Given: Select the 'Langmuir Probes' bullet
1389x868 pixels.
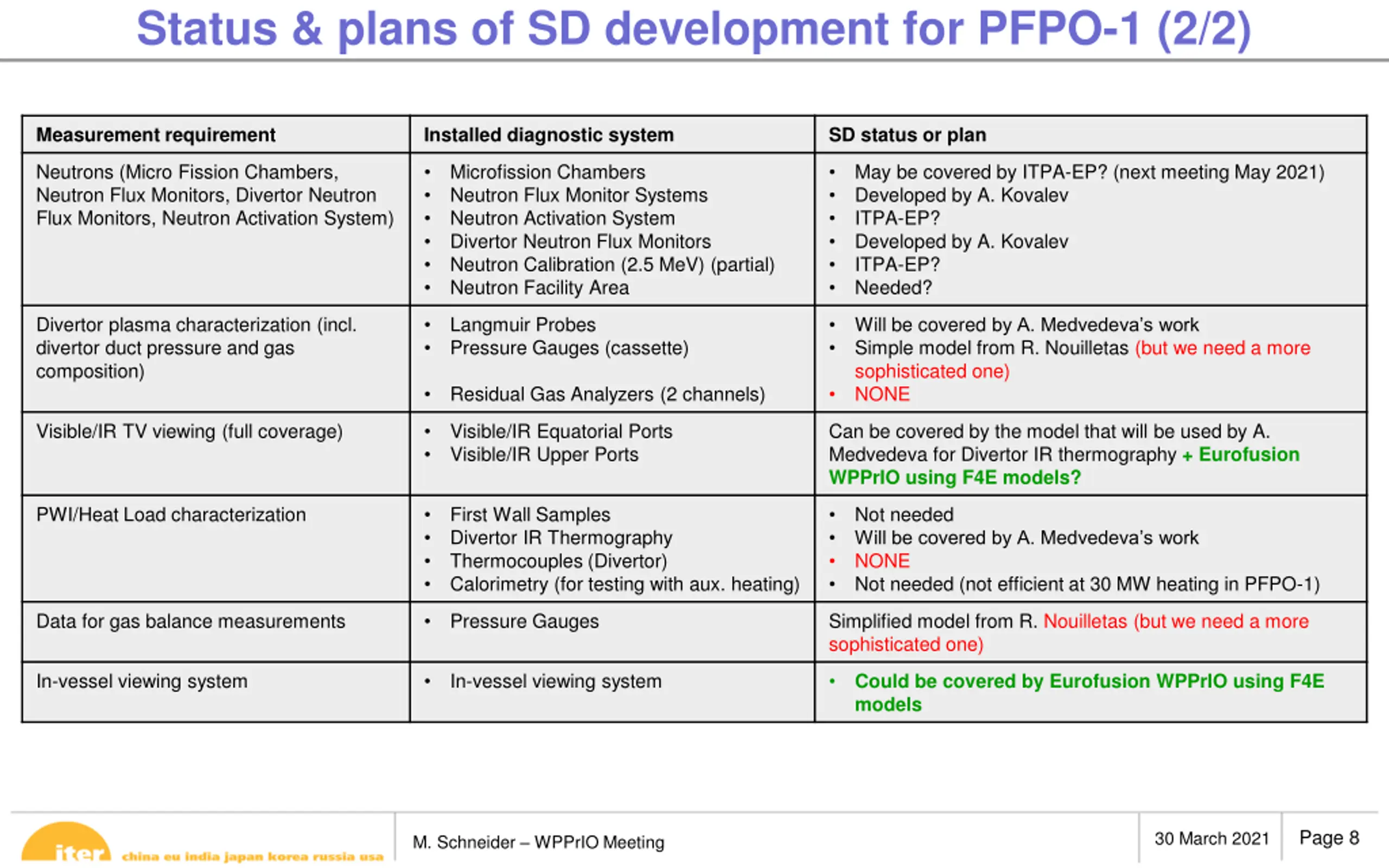Looking at the screenshot, I should pyautogui.click(x=523, y=325).
